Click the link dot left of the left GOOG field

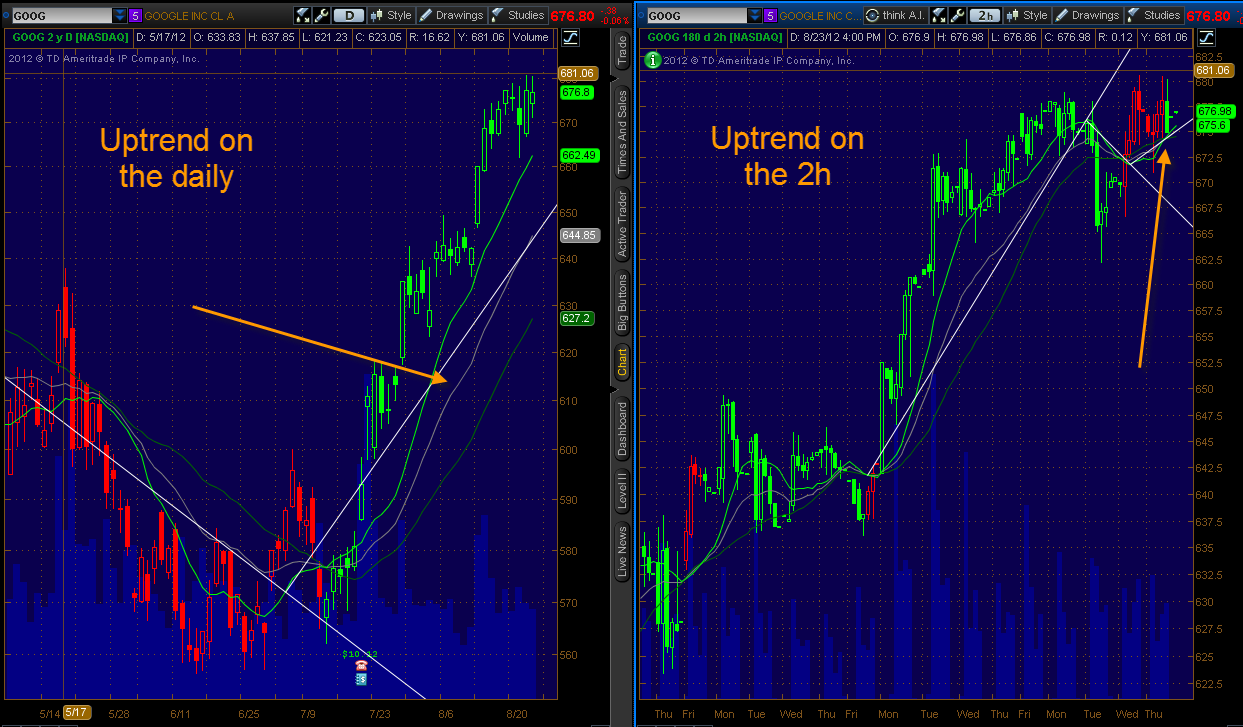4,16
